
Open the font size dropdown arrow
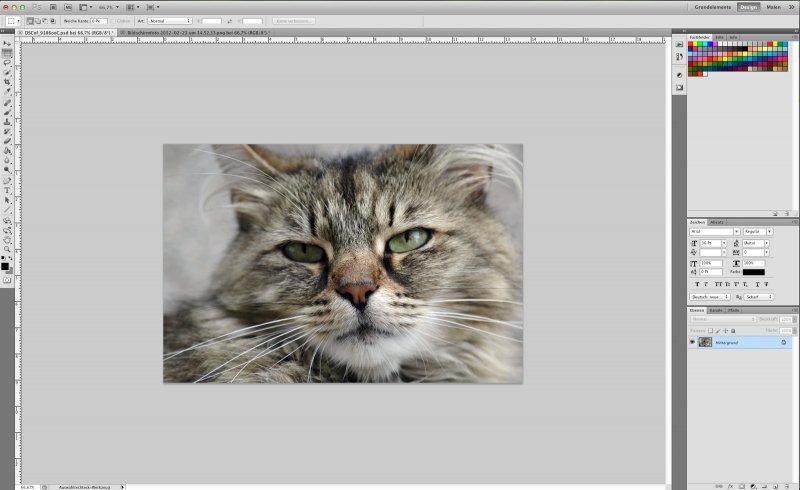tap(724, 243)
